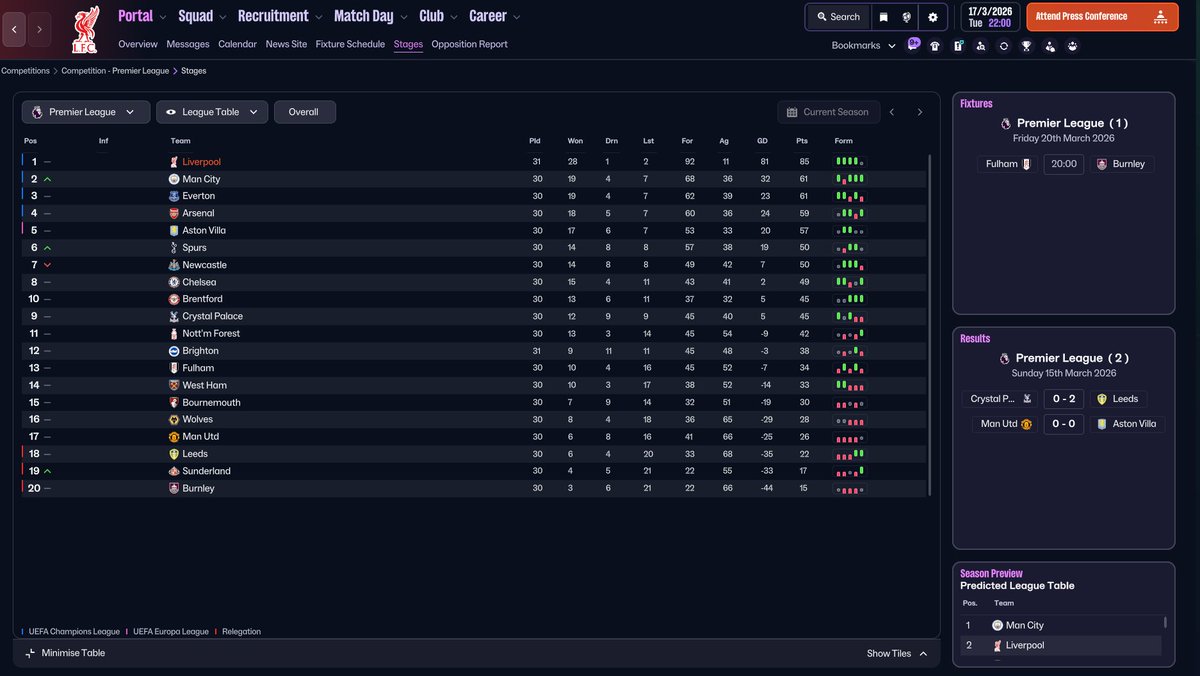The width and height of the screenshot is (1200, 676).
Task: Click Aston Villa's badge in results panel
Action: tap(1102, 424)
